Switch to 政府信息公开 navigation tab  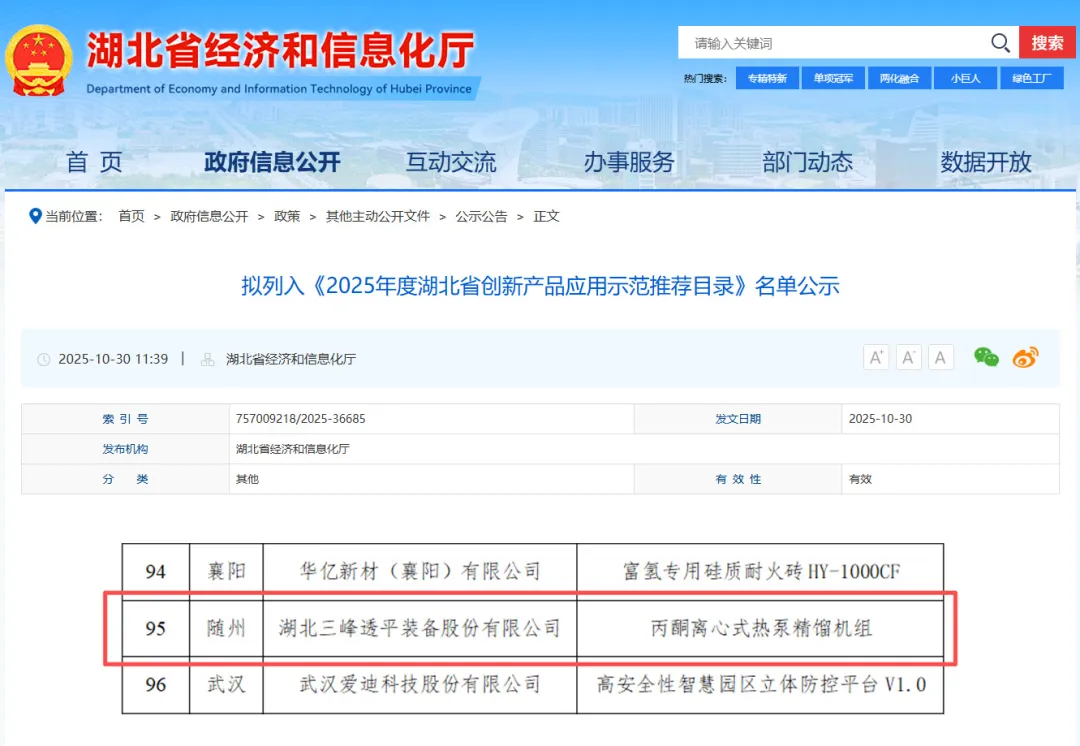click(x=272, y=162)
